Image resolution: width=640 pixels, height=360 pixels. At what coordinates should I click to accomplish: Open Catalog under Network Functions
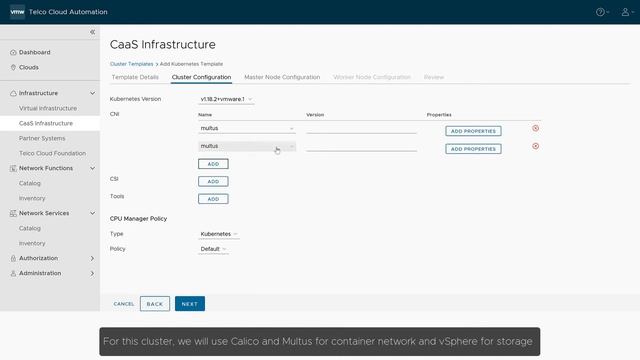tap(30, 183)
